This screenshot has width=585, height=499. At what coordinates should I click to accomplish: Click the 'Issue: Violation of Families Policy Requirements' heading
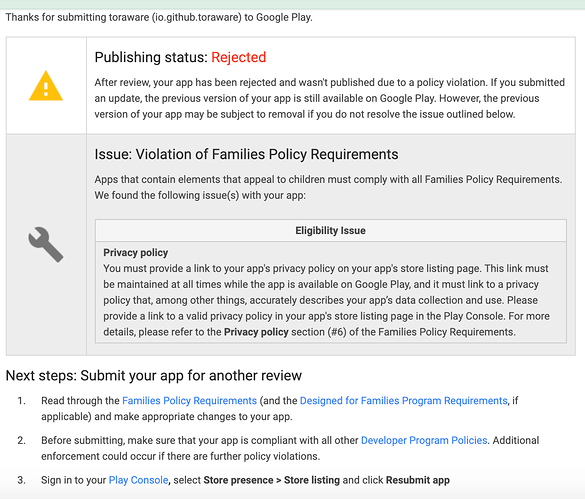coord(246,155)
